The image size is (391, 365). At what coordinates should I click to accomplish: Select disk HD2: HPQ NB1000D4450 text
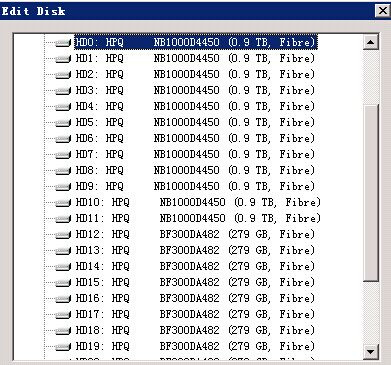pyautogui.click(x=195, y=74)
